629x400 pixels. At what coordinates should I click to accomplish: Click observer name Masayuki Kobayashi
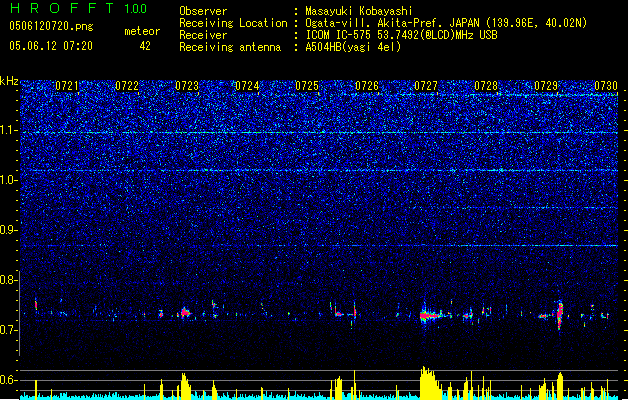(359, 11)
